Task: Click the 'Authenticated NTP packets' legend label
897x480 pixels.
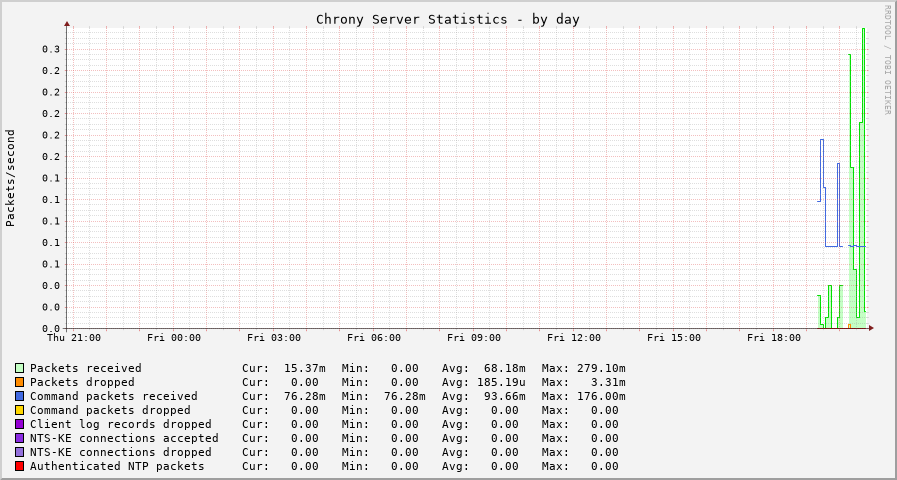Action: [117, 466]
